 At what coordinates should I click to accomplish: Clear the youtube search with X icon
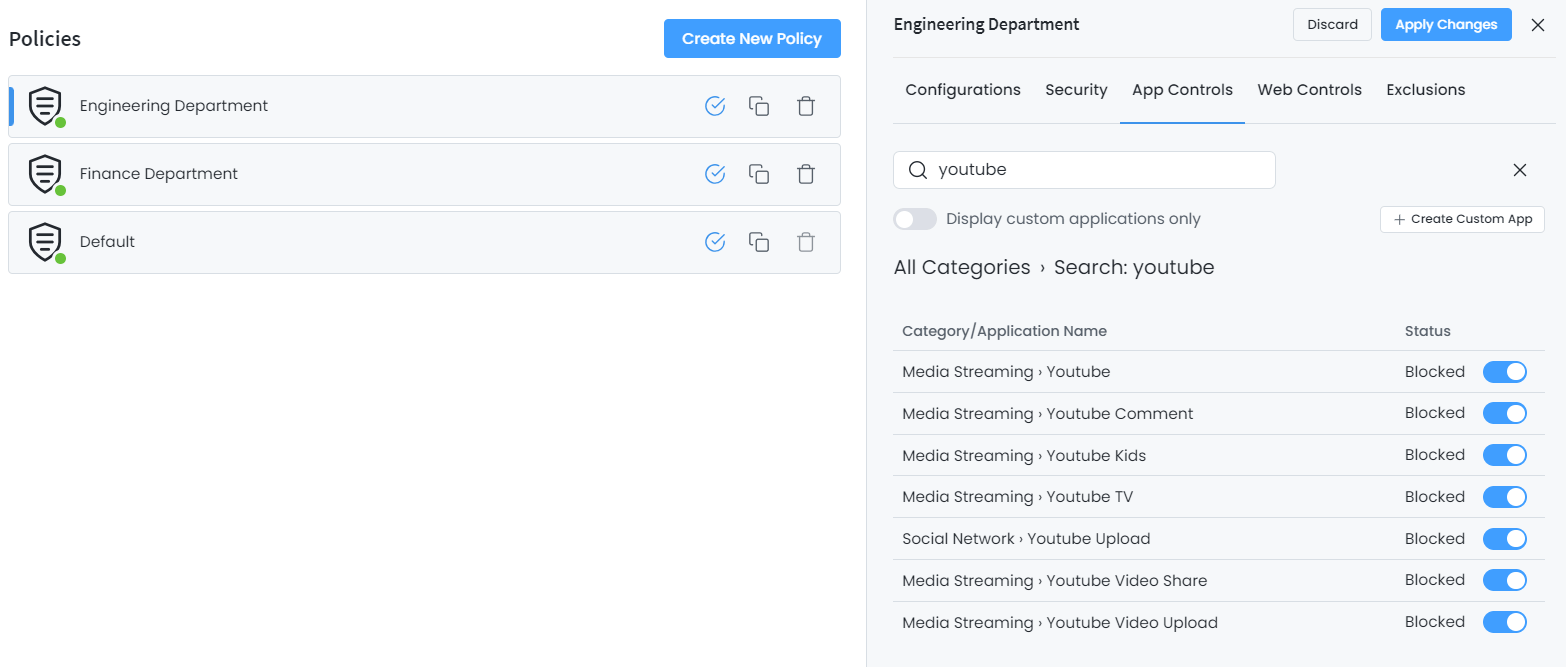click(x=1520, y=170)
